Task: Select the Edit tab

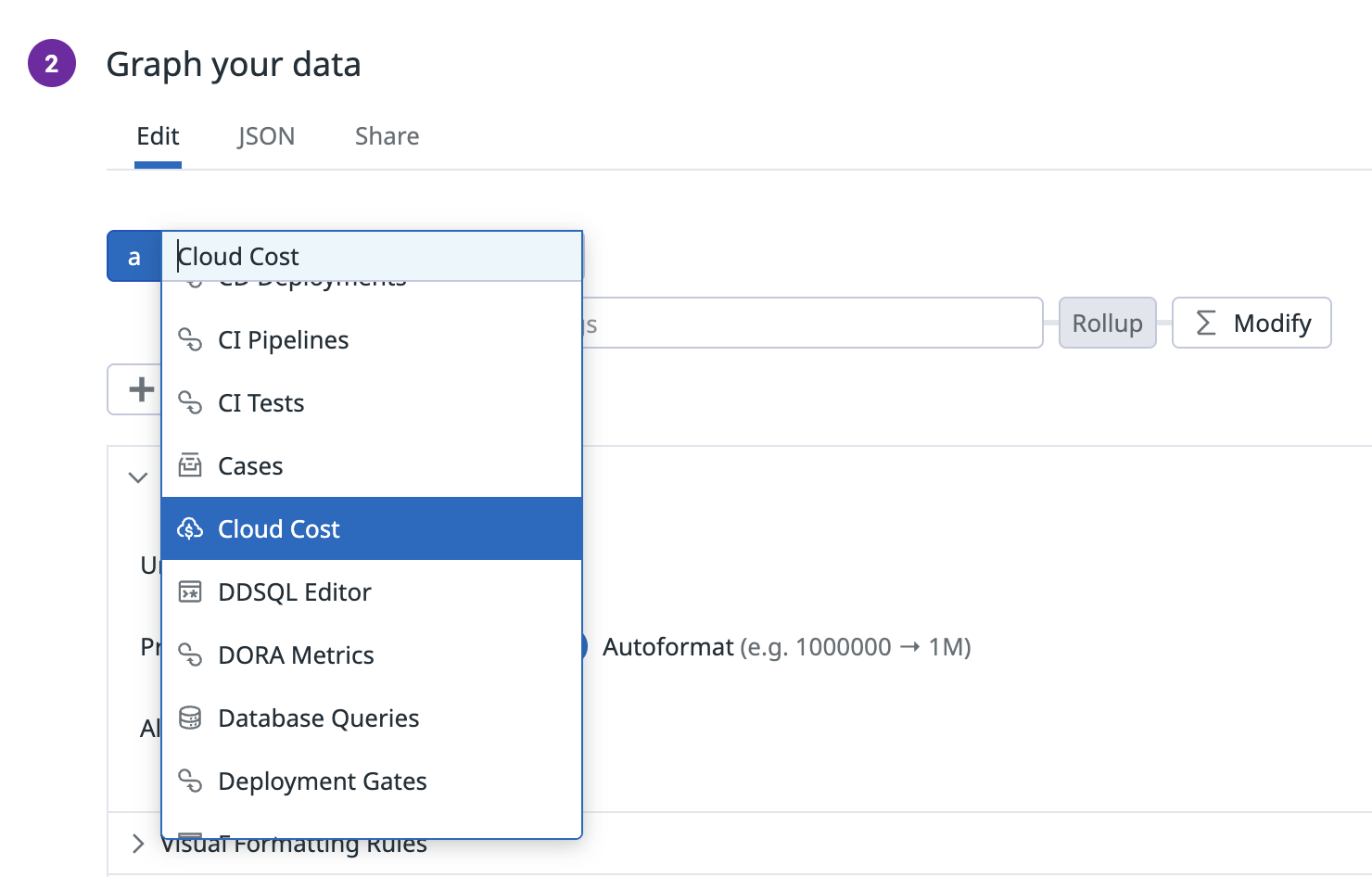Action: tap(158, 136)
